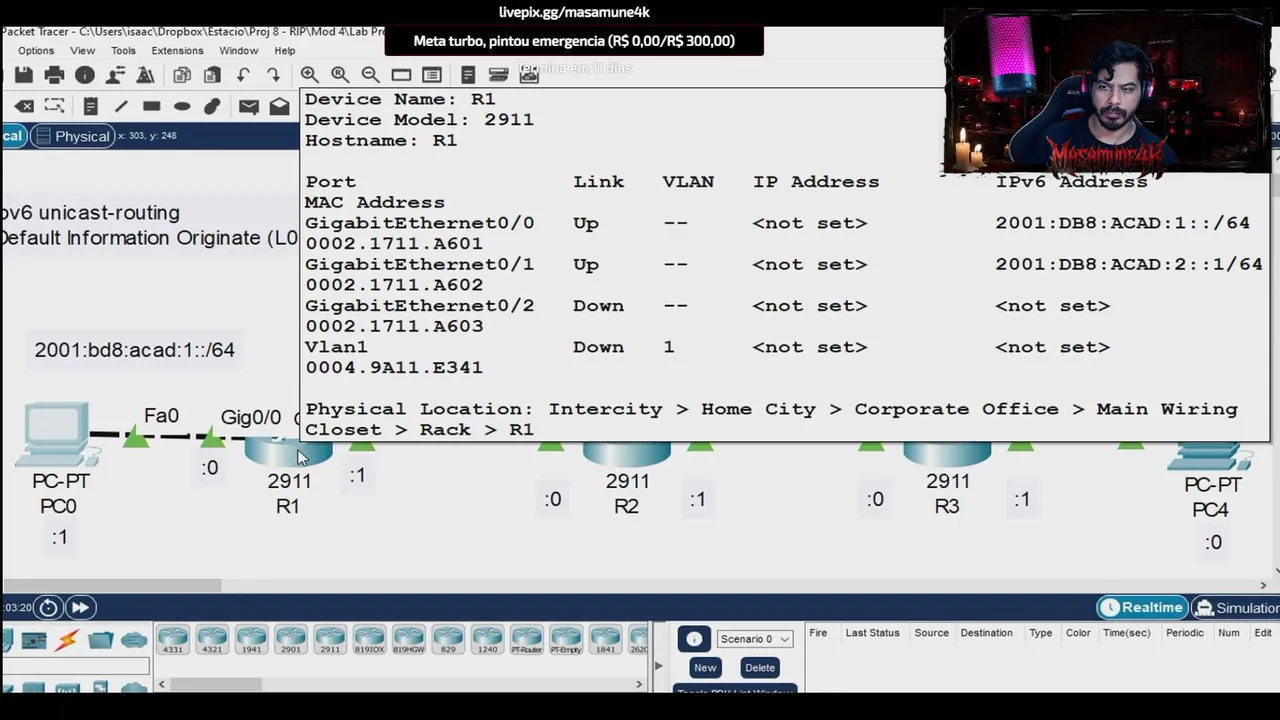This screenshot has width=1280, height=720.
Task: Open the Options menu
Action: (x=36, y=50)
